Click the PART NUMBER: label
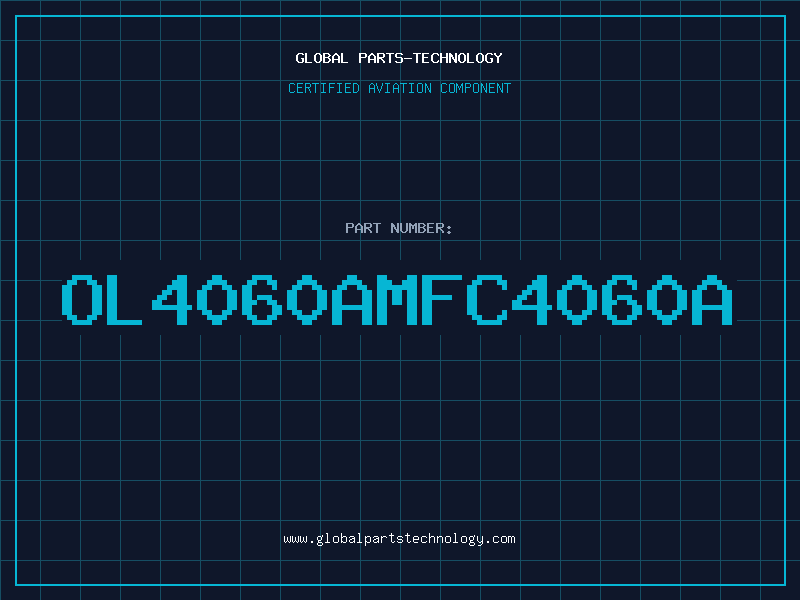Image resolution: width=800 pixels, height=600 pixels. tap(398, 228)
